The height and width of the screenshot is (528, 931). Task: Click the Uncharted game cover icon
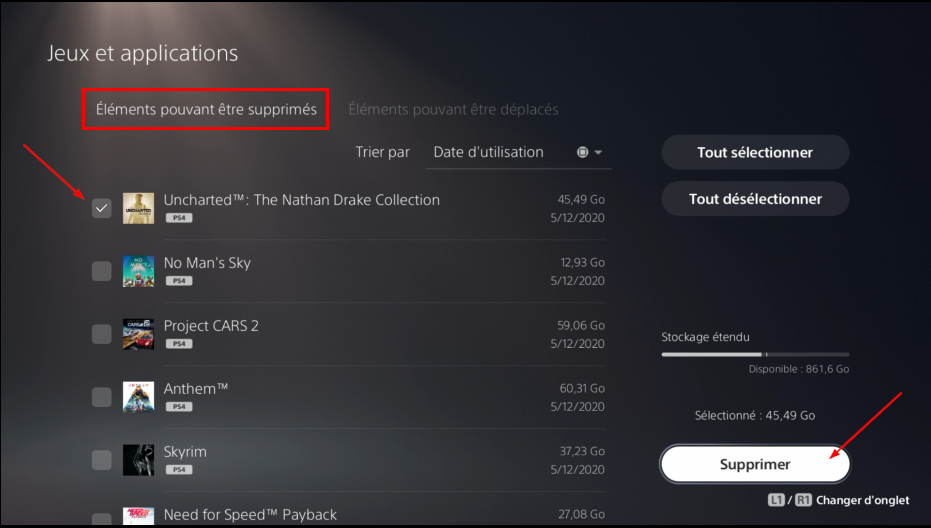coord(138,208)
